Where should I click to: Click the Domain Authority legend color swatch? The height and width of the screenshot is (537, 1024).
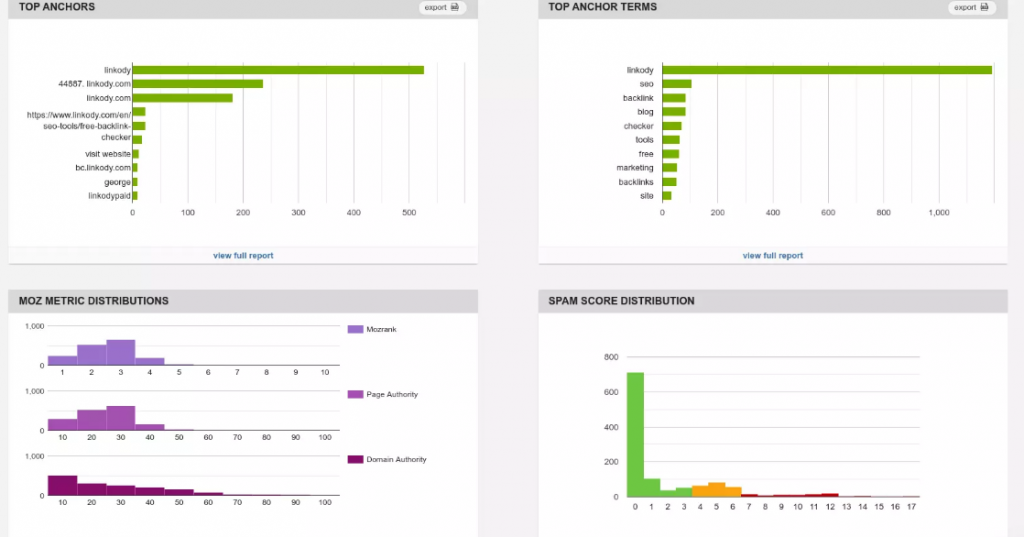(355, 459)
